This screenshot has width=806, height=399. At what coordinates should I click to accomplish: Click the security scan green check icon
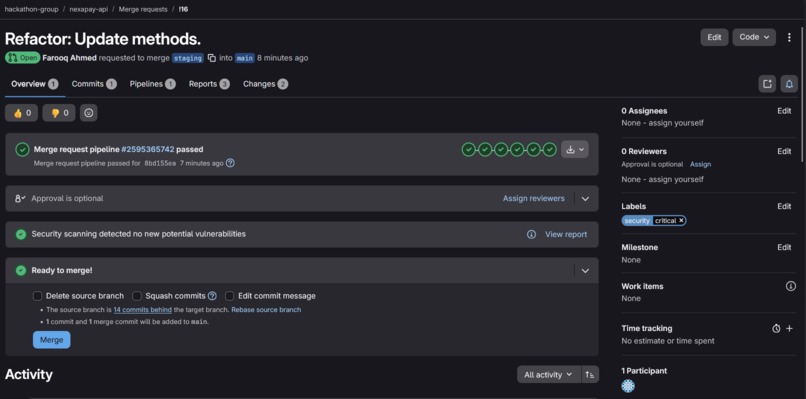click(21, 234)
